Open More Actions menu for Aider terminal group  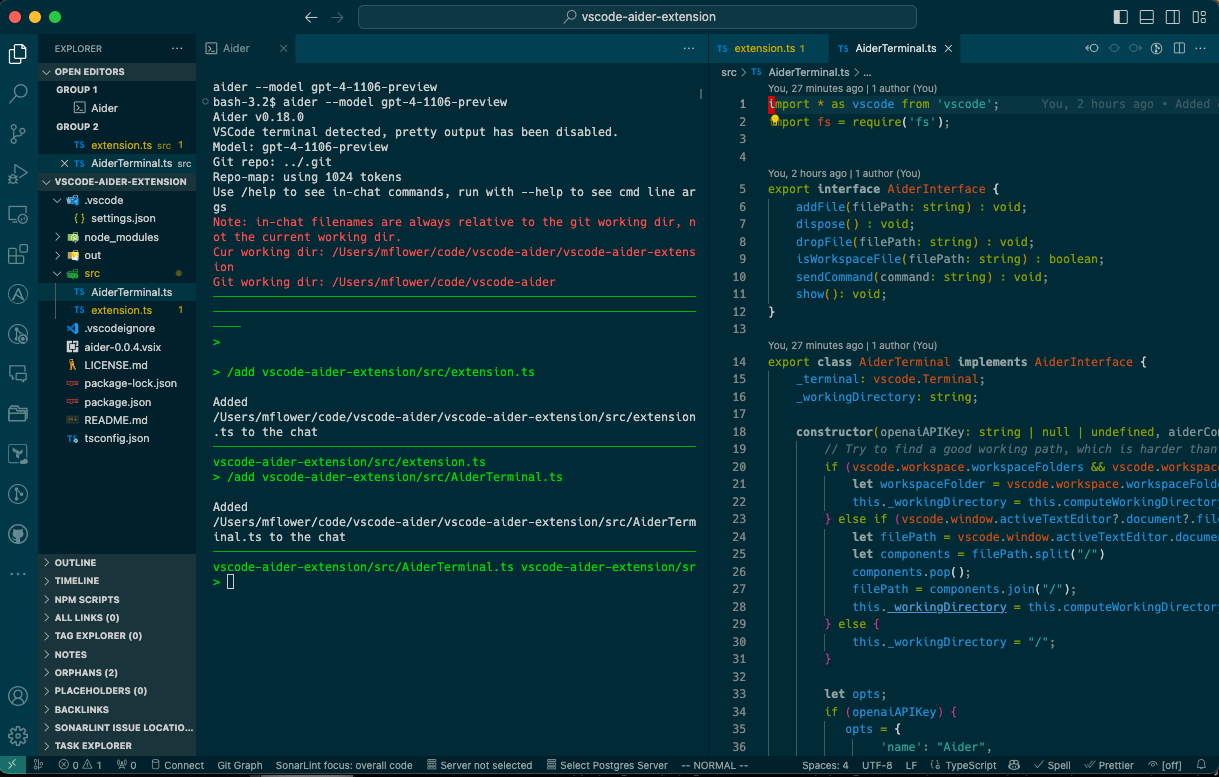689,48
